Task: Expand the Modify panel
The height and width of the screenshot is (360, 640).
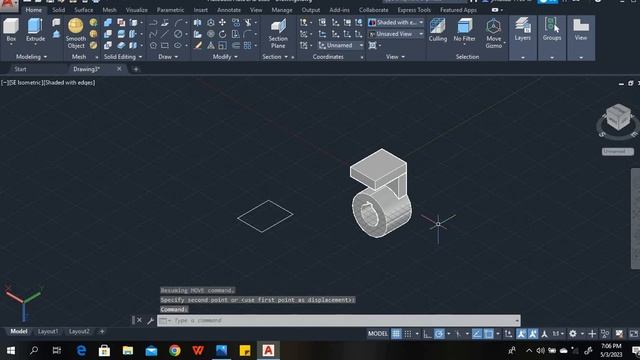Action: click(x=225, y=57)
